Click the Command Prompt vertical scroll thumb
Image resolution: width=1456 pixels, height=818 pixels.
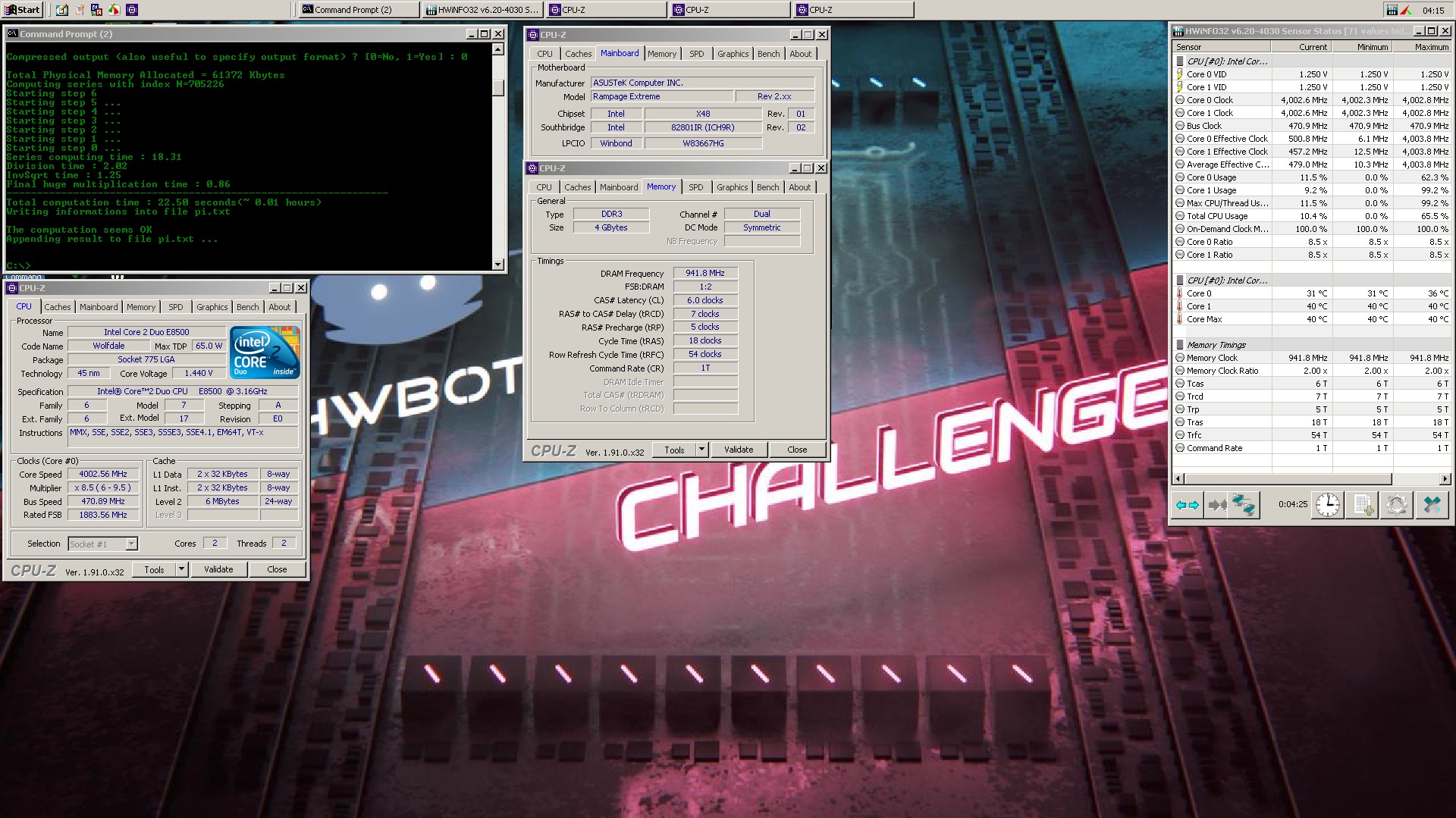(x=498, y=86)
